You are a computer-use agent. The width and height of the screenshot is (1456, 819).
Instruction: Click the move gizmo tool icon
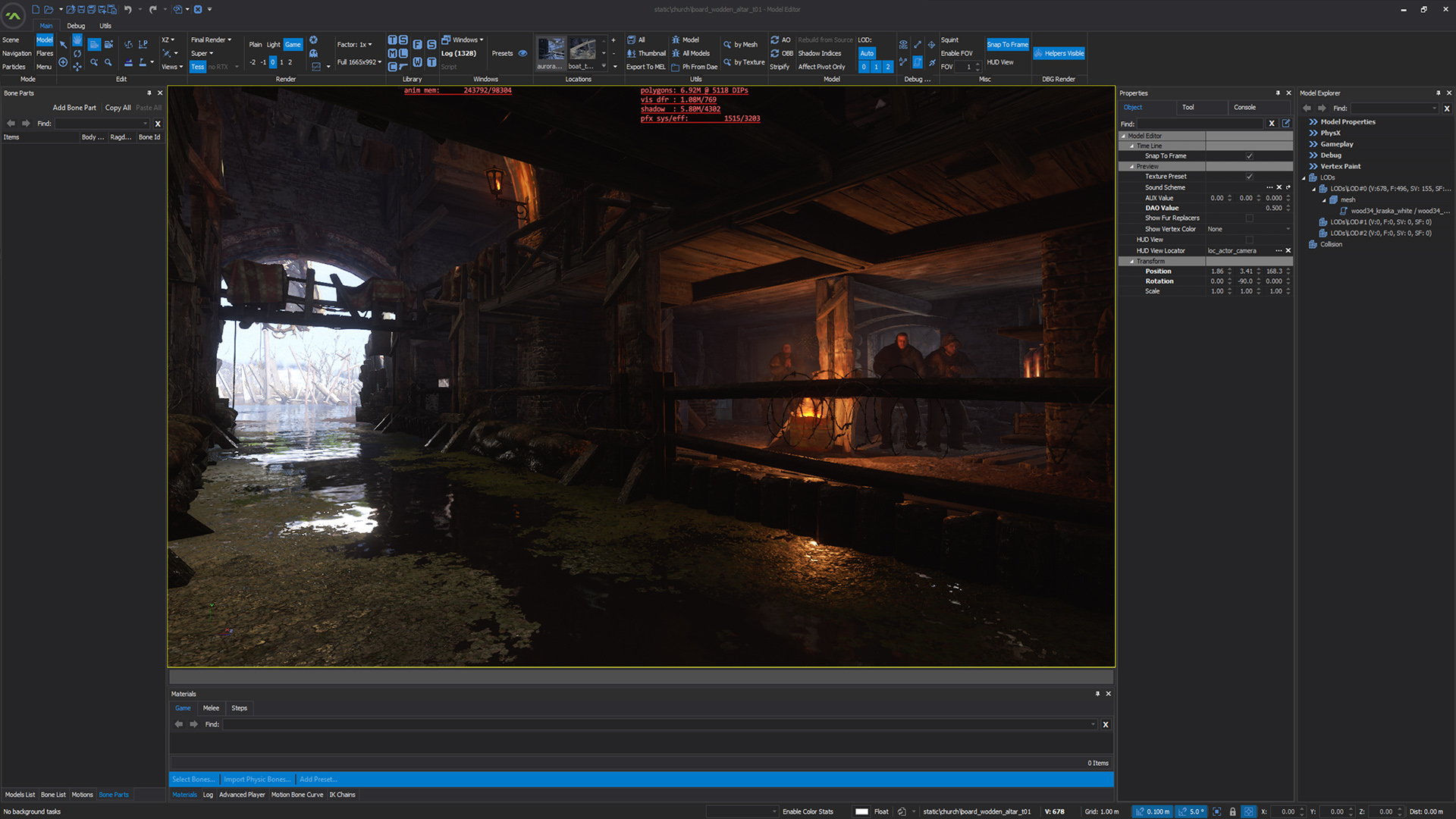click(x=77, y=67)
